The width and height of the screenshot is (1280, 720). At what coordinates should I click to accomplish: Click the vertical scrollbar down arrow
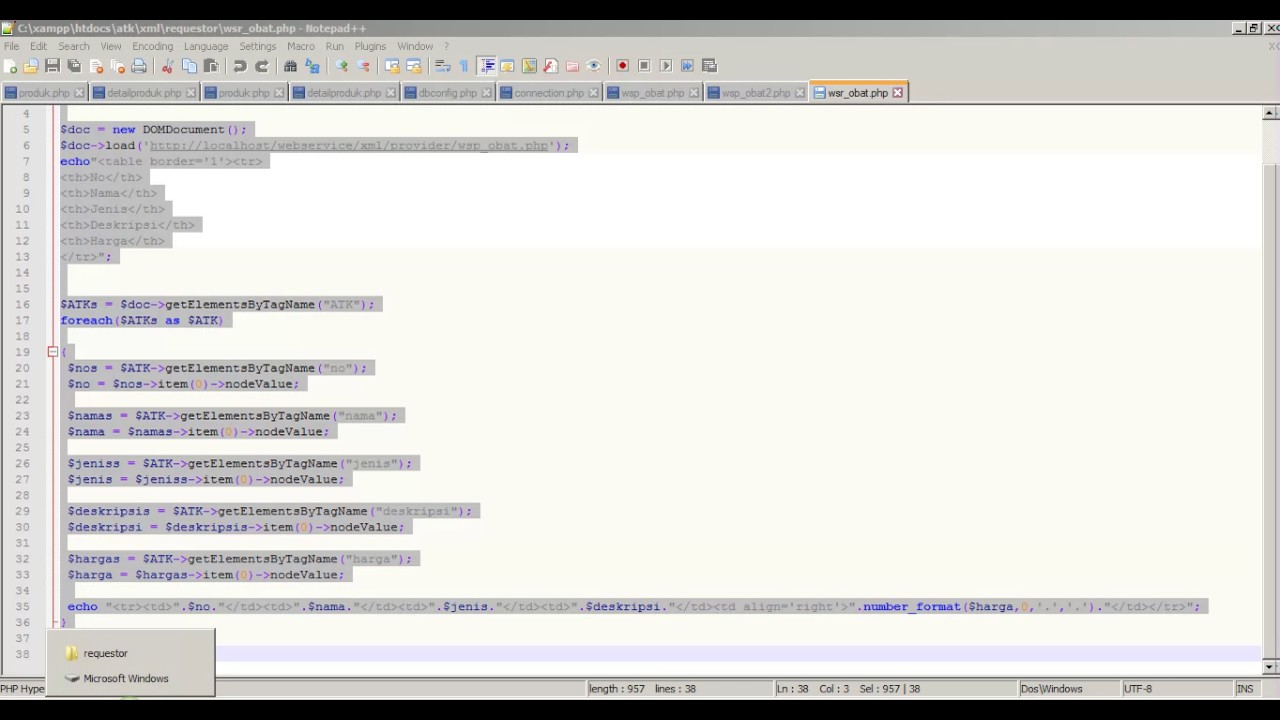click(1270, 666)
